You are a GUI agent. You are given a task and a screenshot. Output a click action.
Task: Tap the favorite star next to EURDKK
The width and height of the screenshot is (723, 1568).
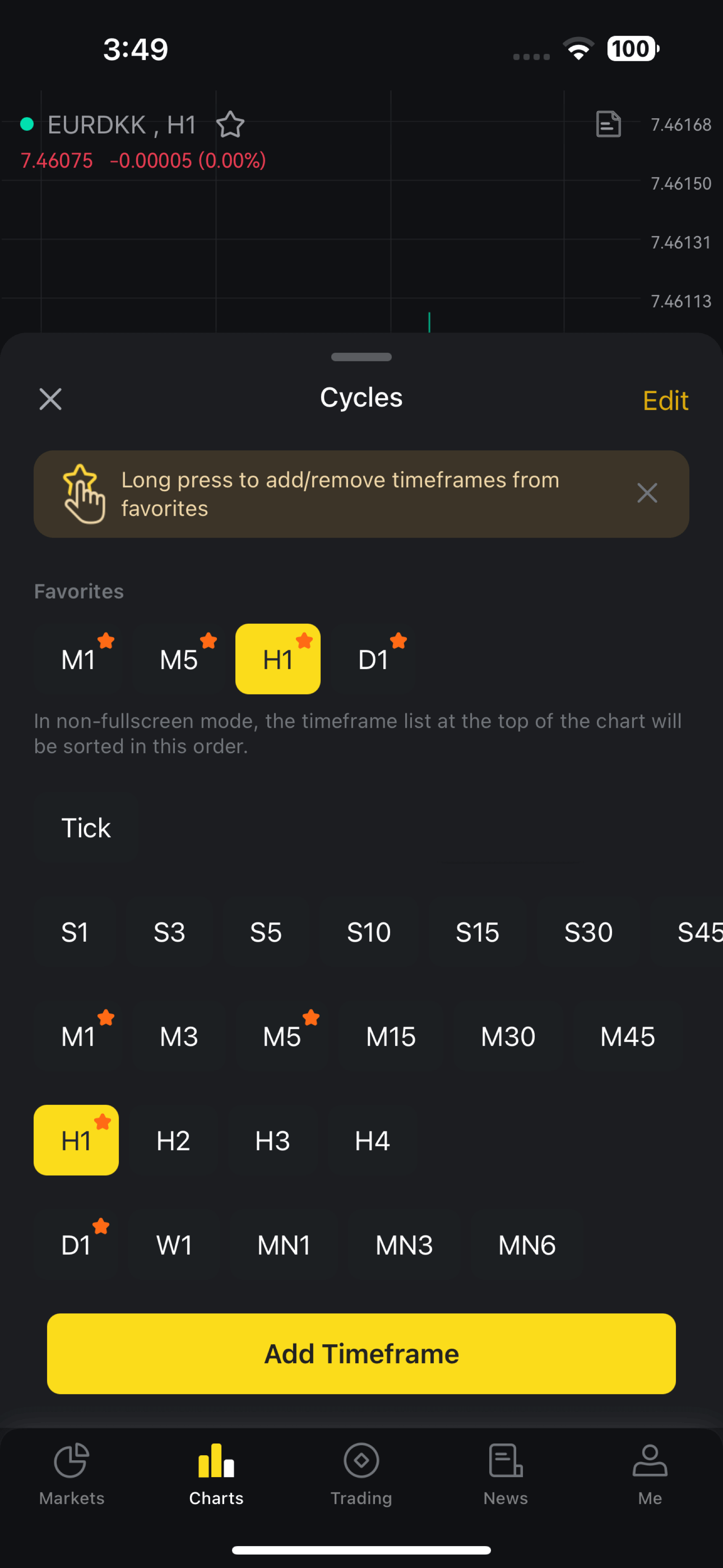coord(230,125)
